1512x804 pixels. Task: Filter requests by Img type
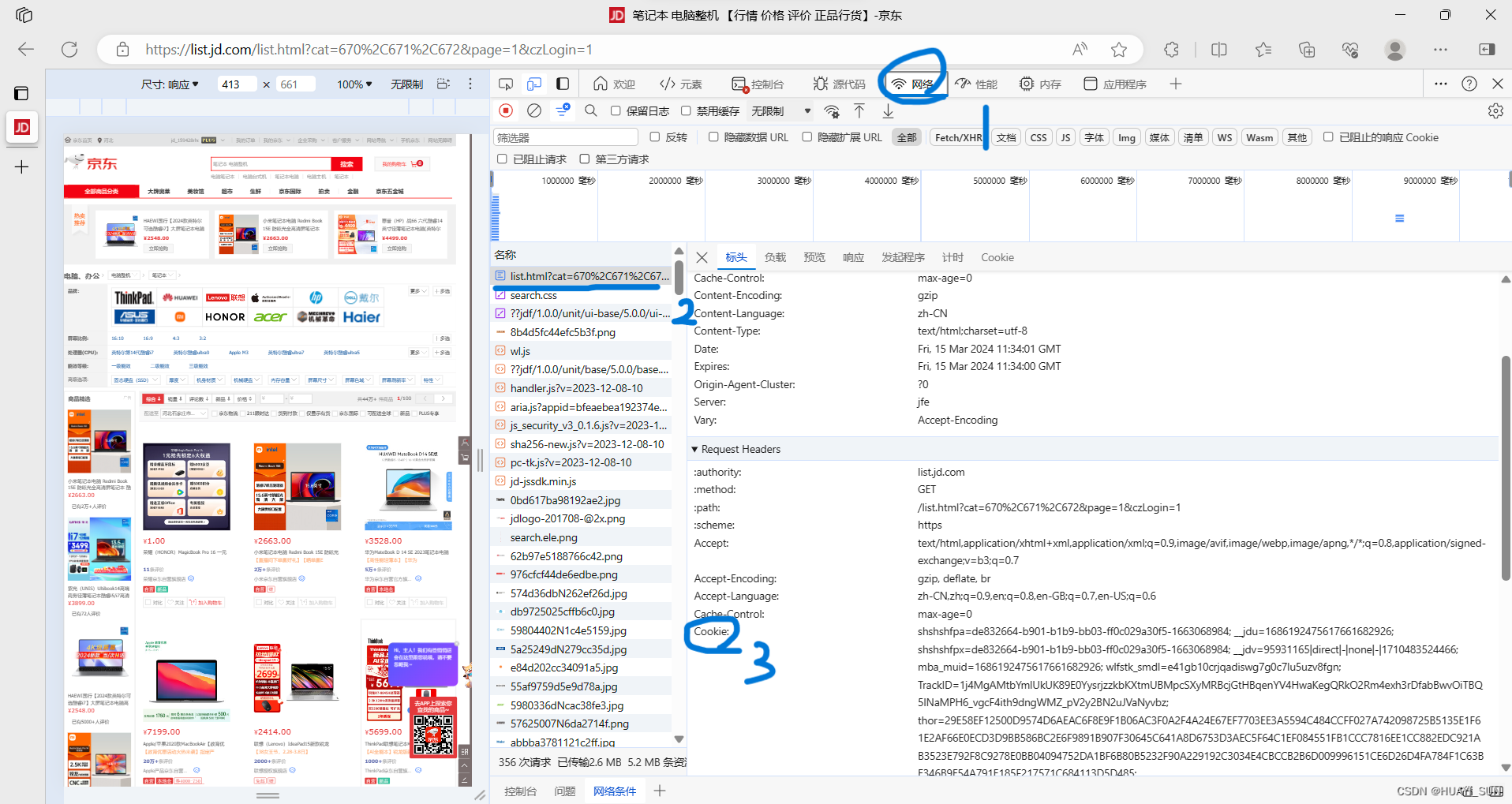[1127, 137]
